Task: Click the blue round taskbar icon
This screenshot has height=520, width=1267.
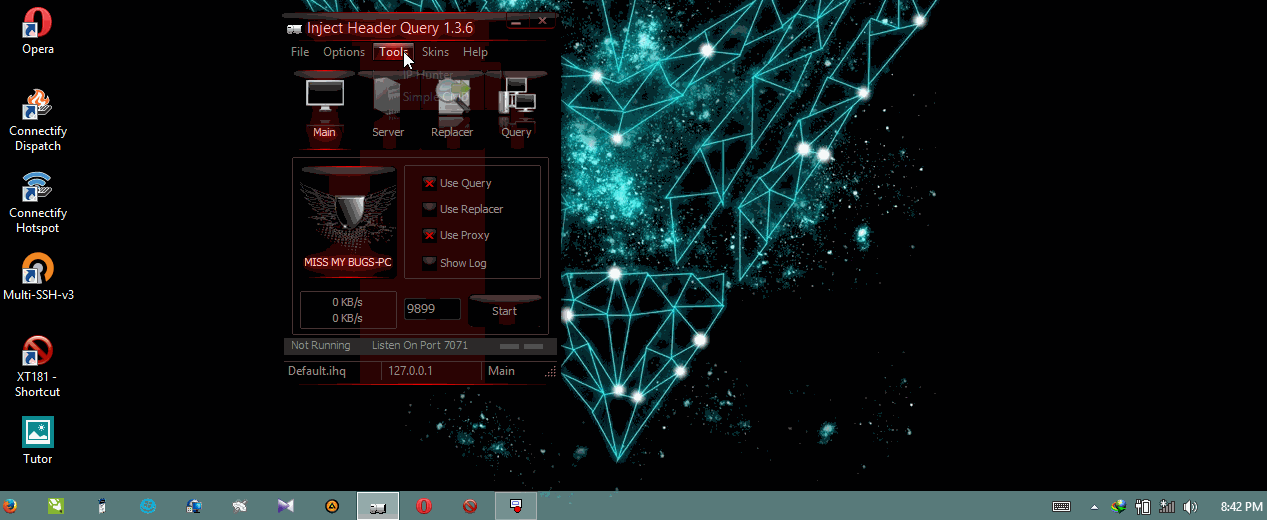Action: click(x=148, y=506)
